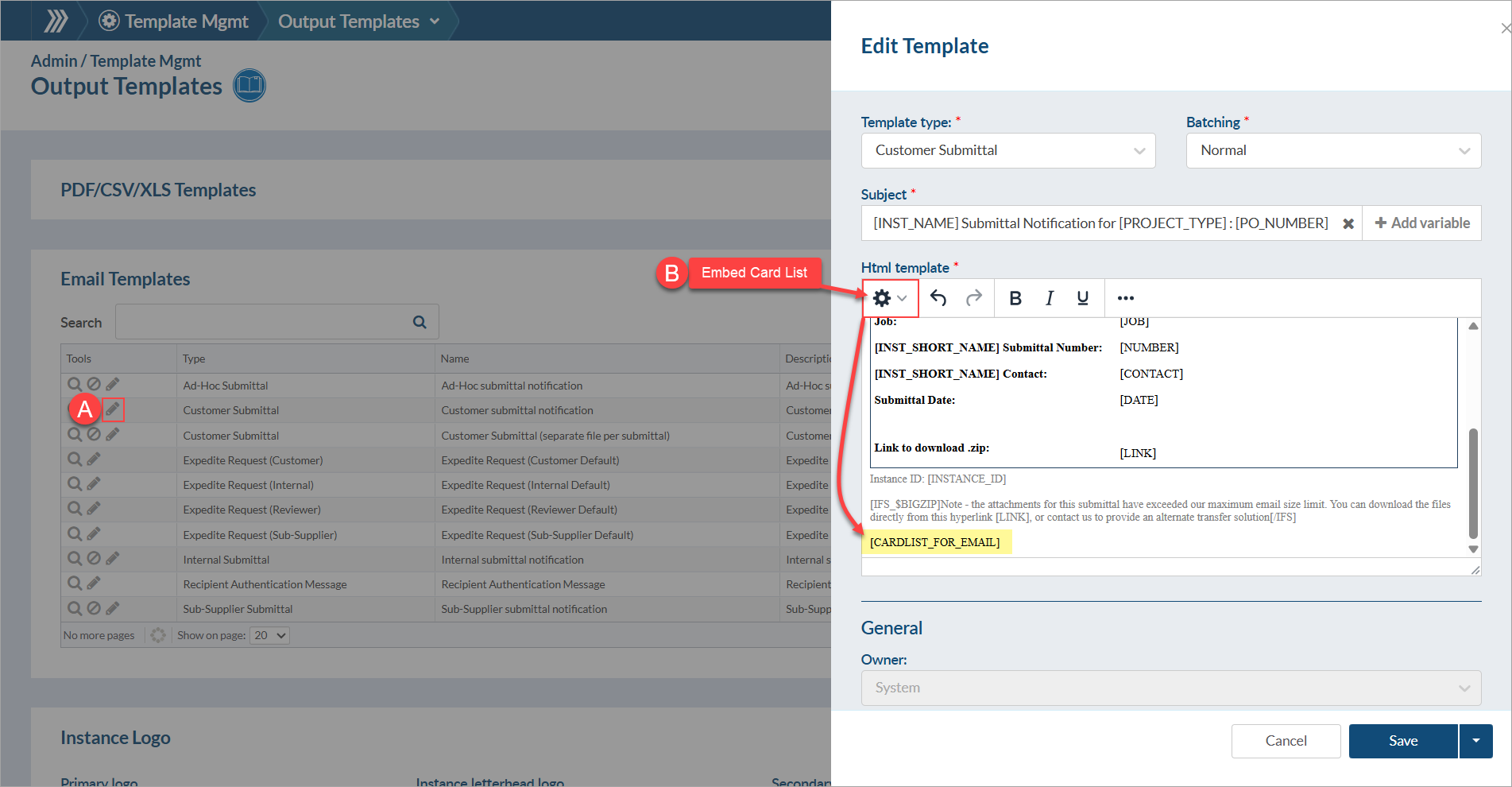The width and height of the screenshot is (1512, 787).
Task: Go to Template Mgmt in the top bar
Action: click(174, 21)
